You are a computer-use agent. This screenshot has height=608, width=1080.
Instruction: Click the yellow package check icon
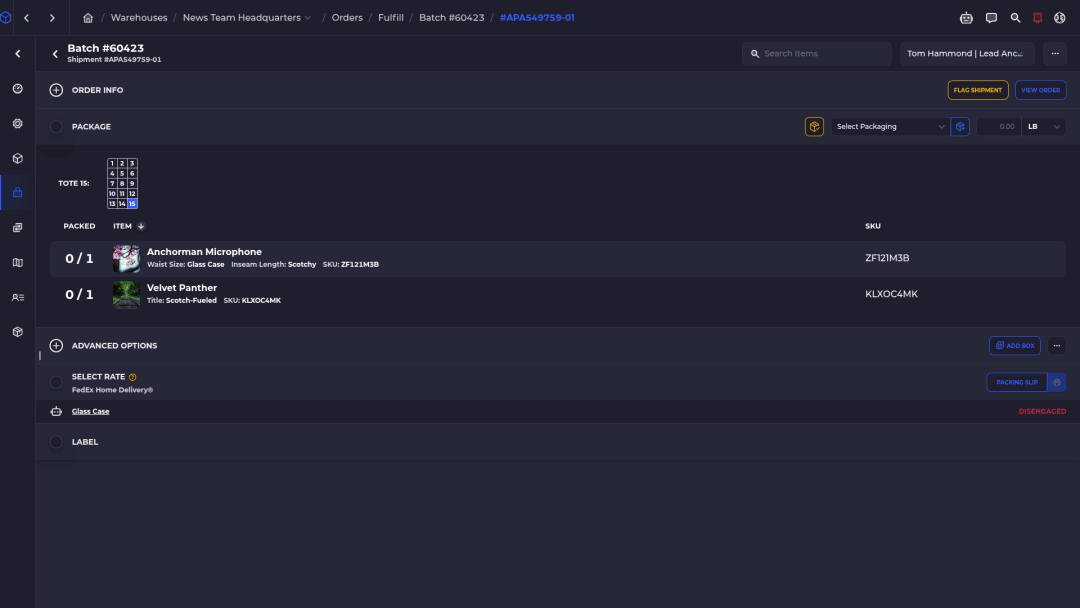click(814, 127)
